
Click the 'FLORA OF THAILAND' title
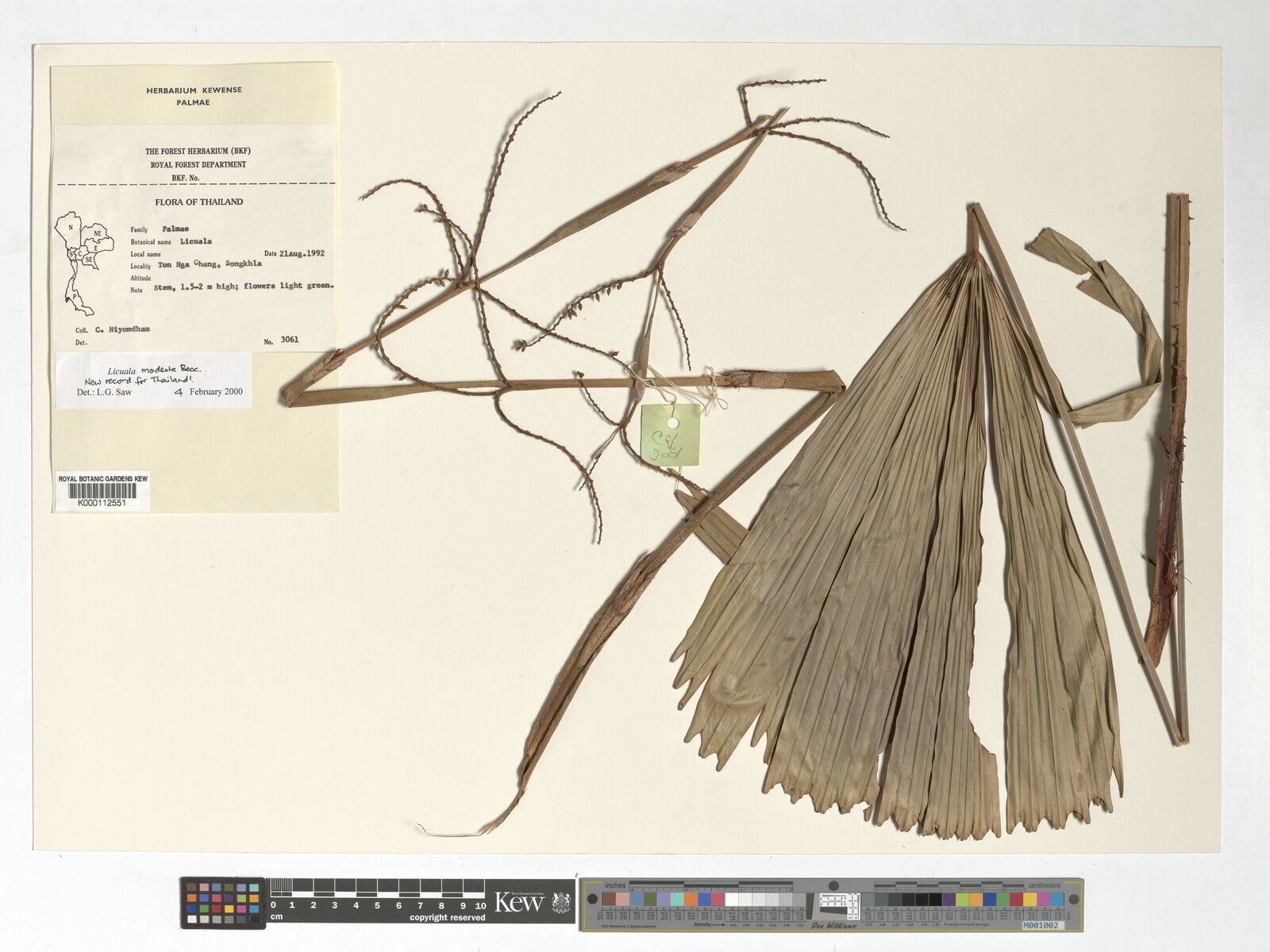(x=198, y=202)
